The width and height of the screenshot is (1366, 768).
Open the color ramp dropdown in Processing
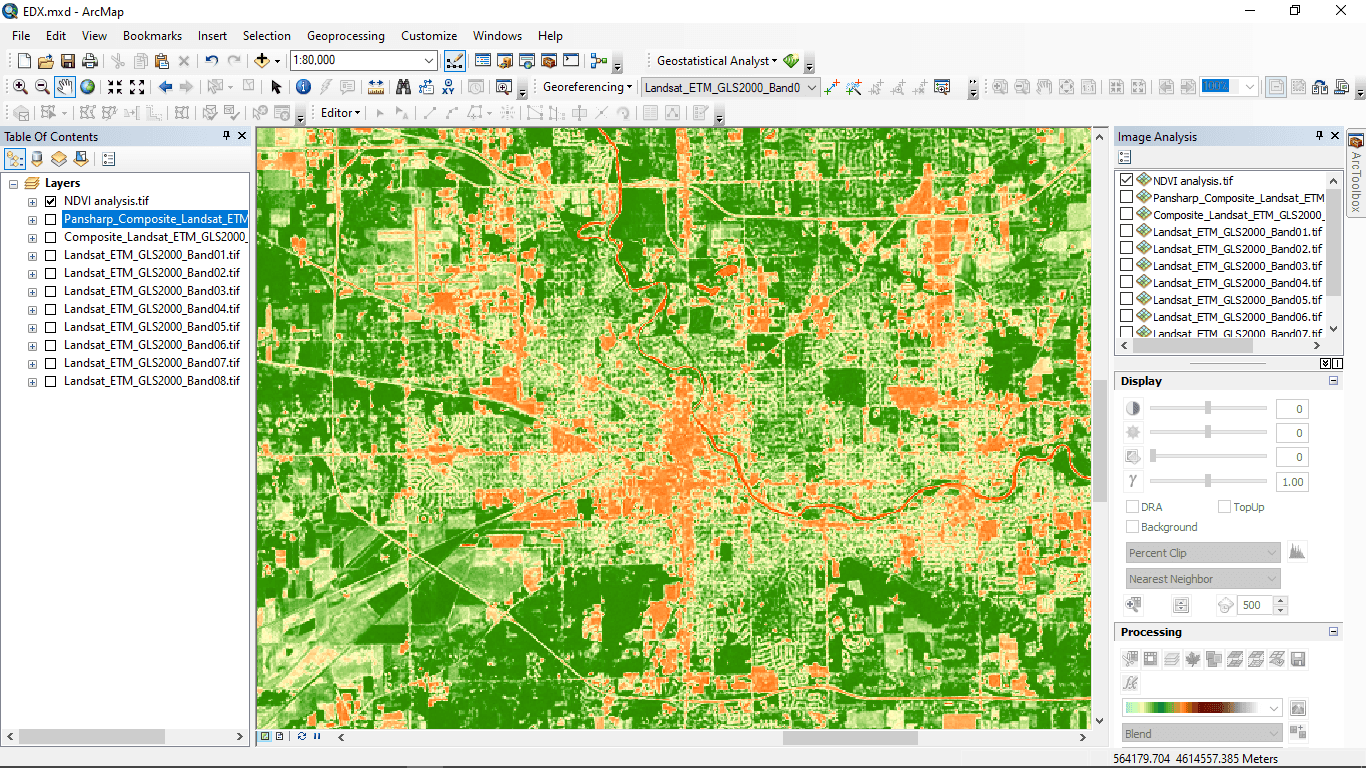[1273, 708]
